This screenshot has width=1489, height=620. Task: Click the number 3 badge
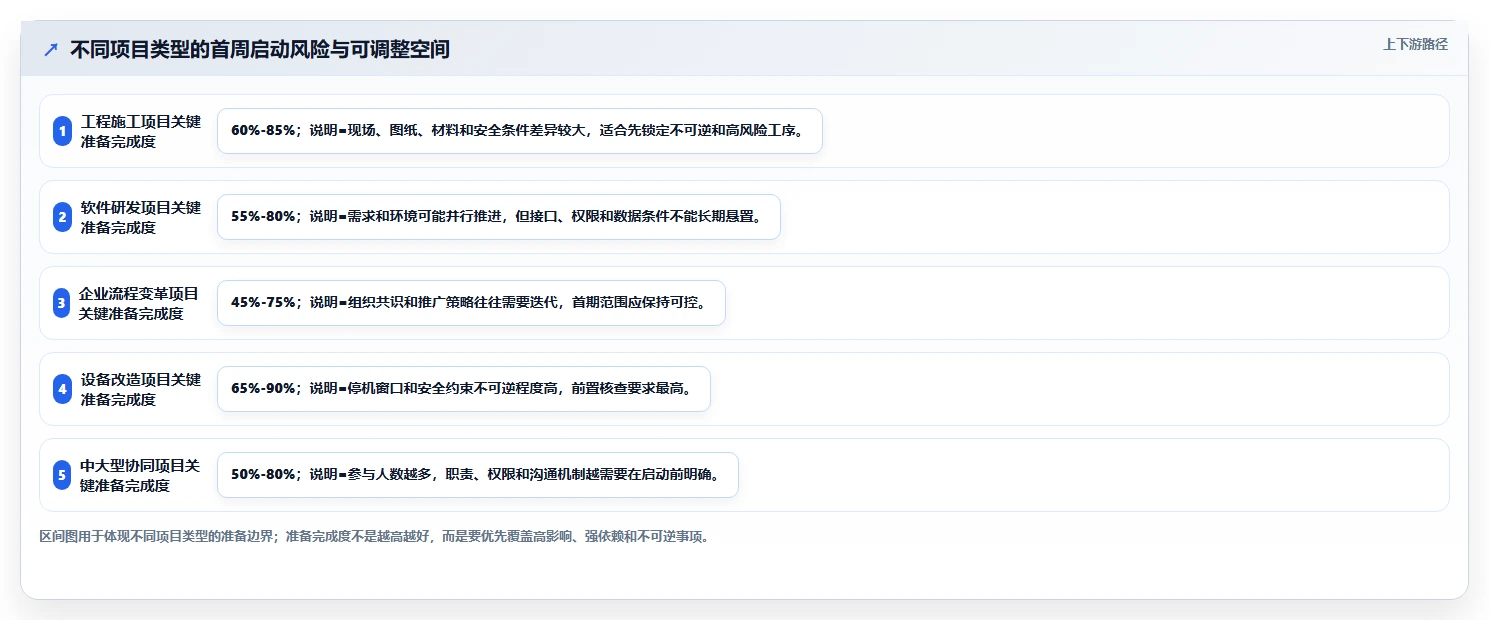(62, 303)
